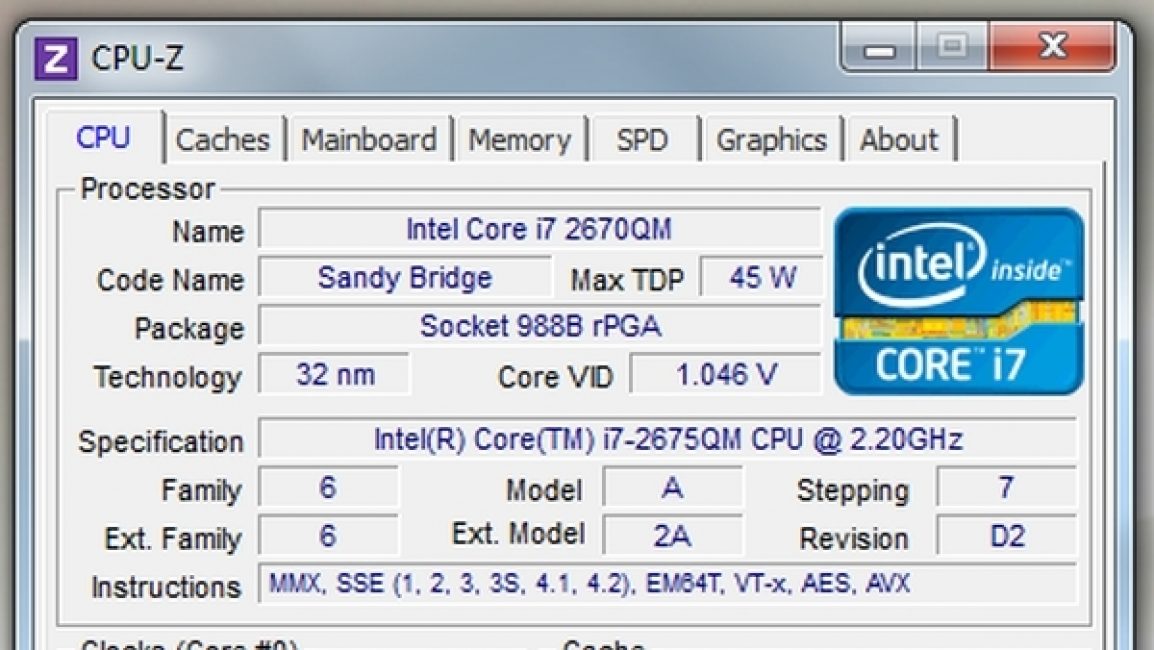Click the disabled maximize button

click(x=952, y=48)
